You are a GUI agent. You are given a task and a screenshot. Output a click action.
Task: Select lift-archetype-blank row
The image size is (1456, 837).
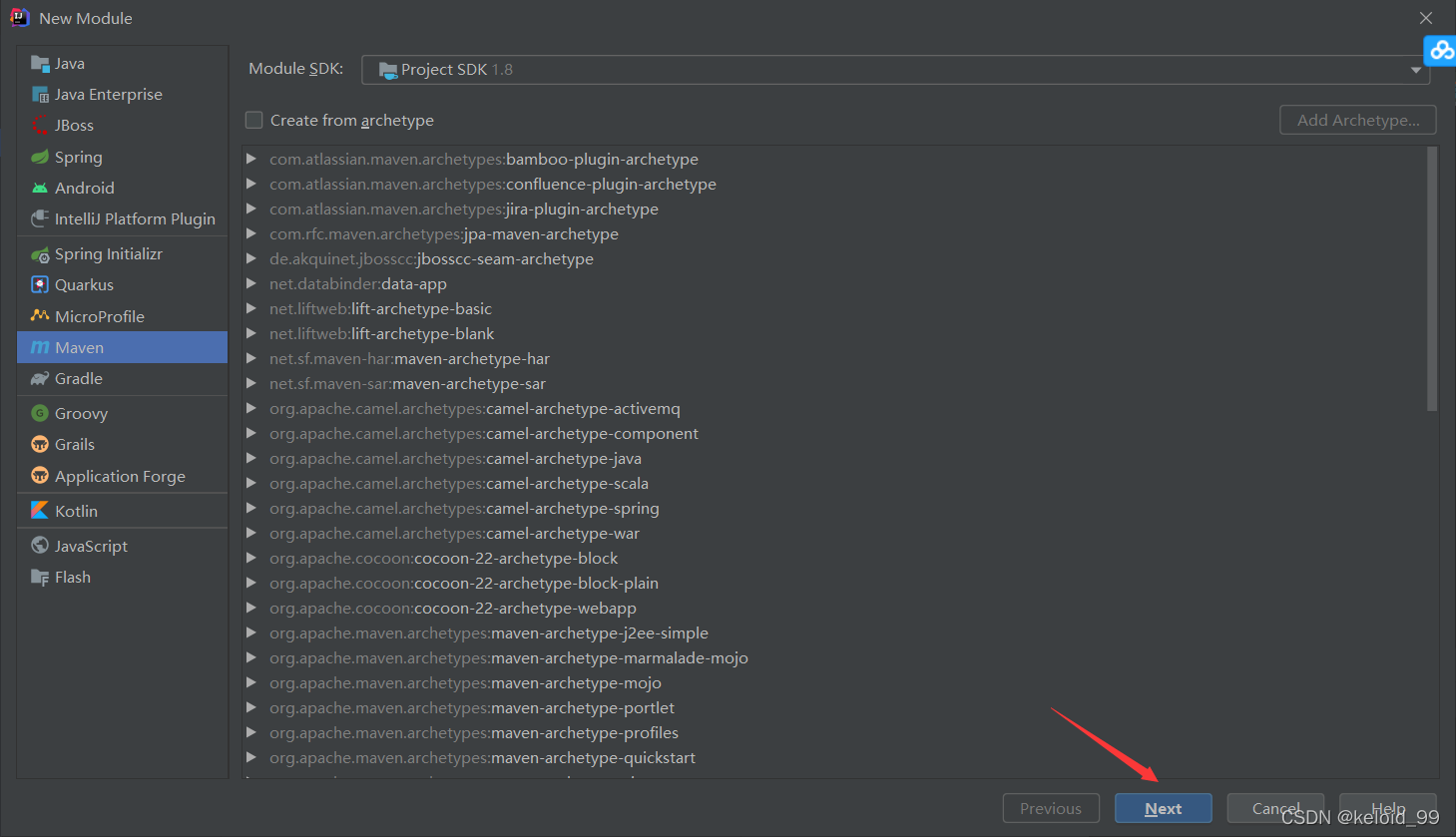834,334
